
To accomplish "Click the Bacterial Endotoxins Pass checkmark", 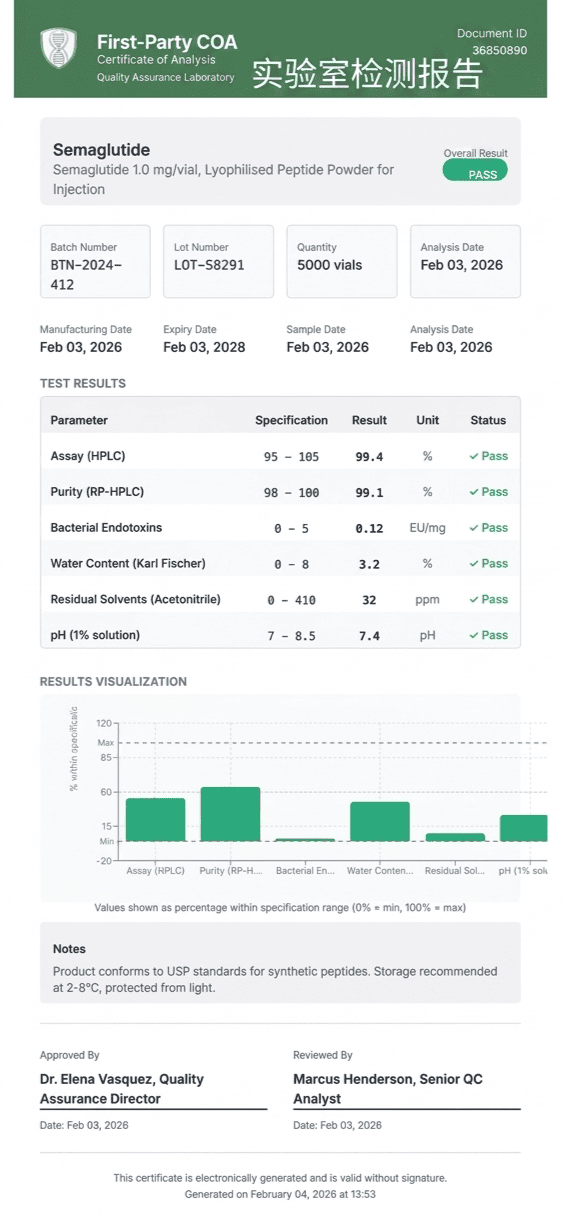I will coord(474,528).
